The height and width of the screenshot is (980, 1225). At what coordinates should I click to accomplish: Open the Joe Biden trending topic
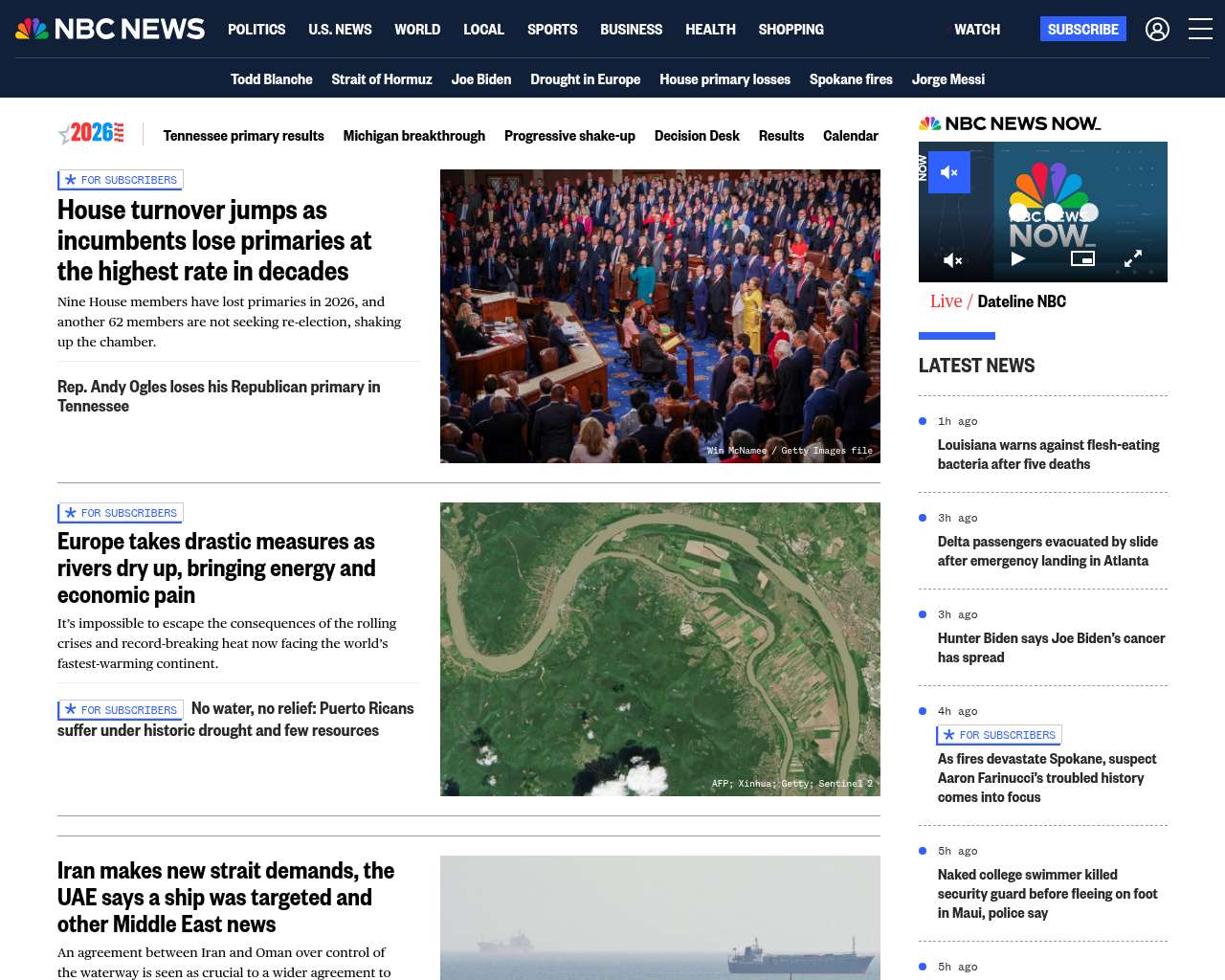click(481, 79)
